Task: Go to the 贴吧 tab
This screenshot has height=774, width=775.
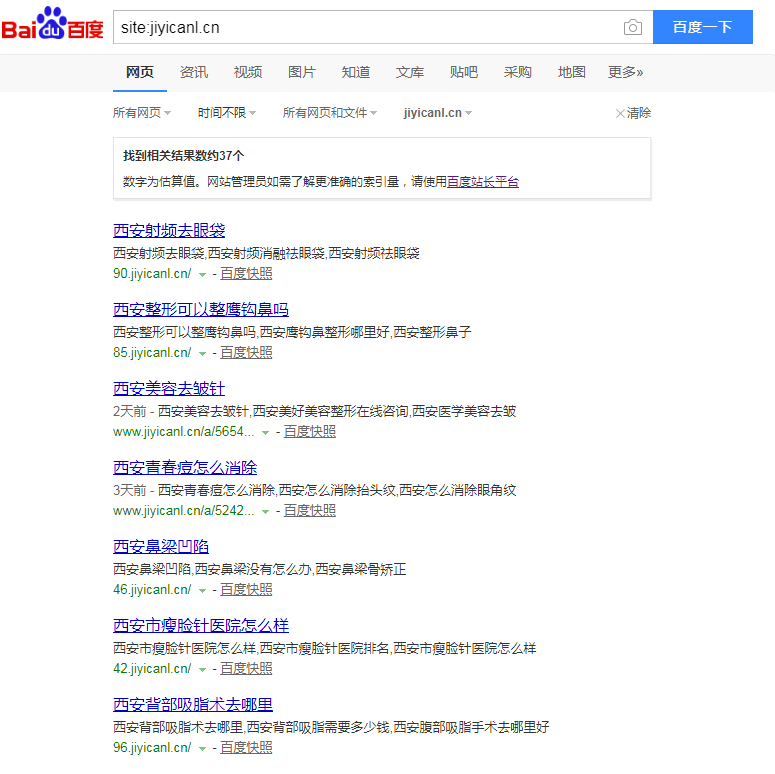Action: tap(464, 72)
